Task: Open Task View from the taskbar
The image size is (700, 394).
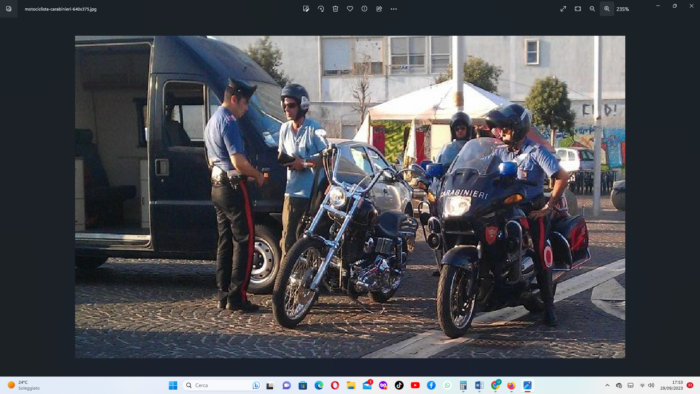Action: (x=270, y=386)
